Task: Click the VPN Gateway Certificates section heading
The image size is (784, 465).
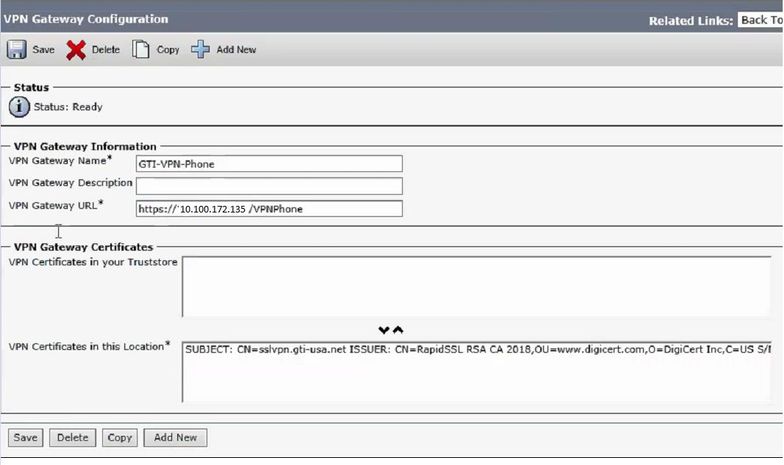Action: coord(84,247)
